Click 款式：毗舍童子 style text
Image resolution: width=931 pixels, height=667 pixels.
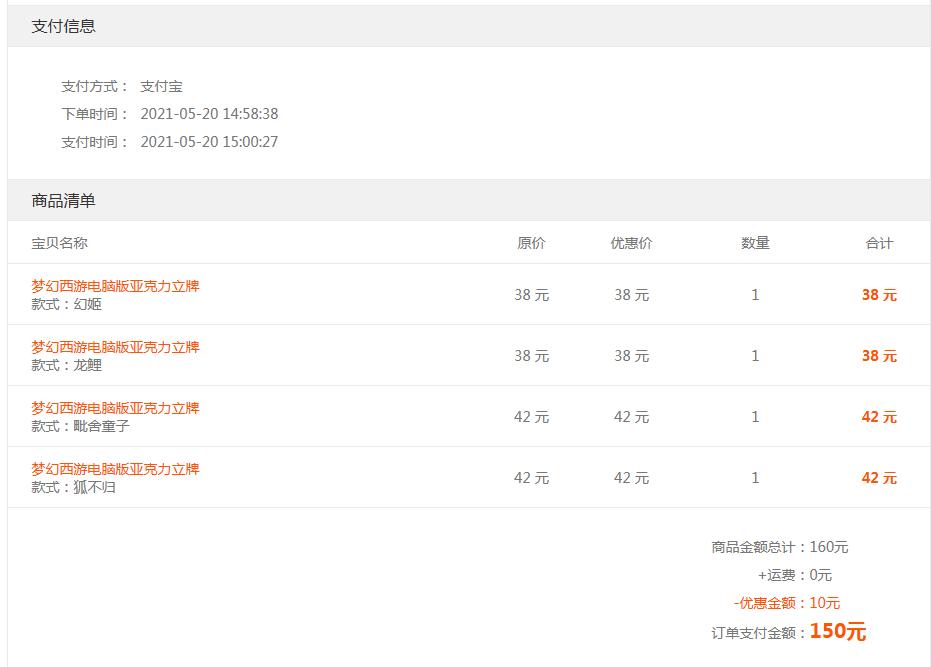point(80,426)
